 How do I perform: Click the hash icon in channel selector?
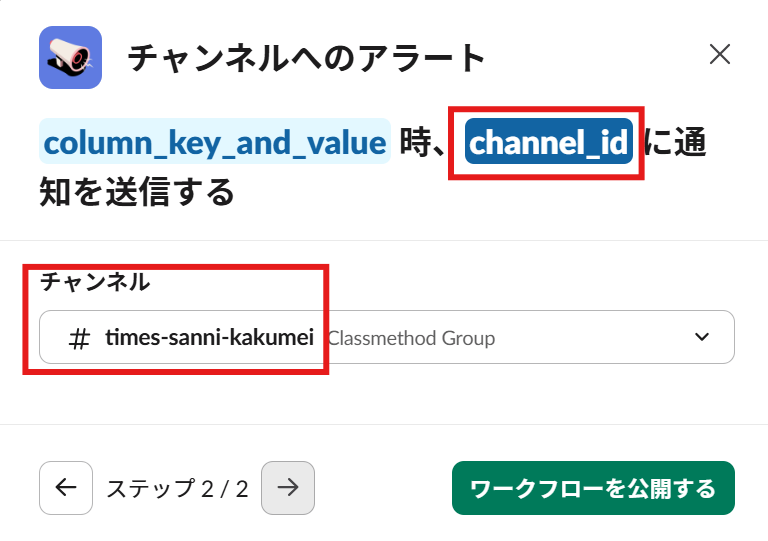79,338
